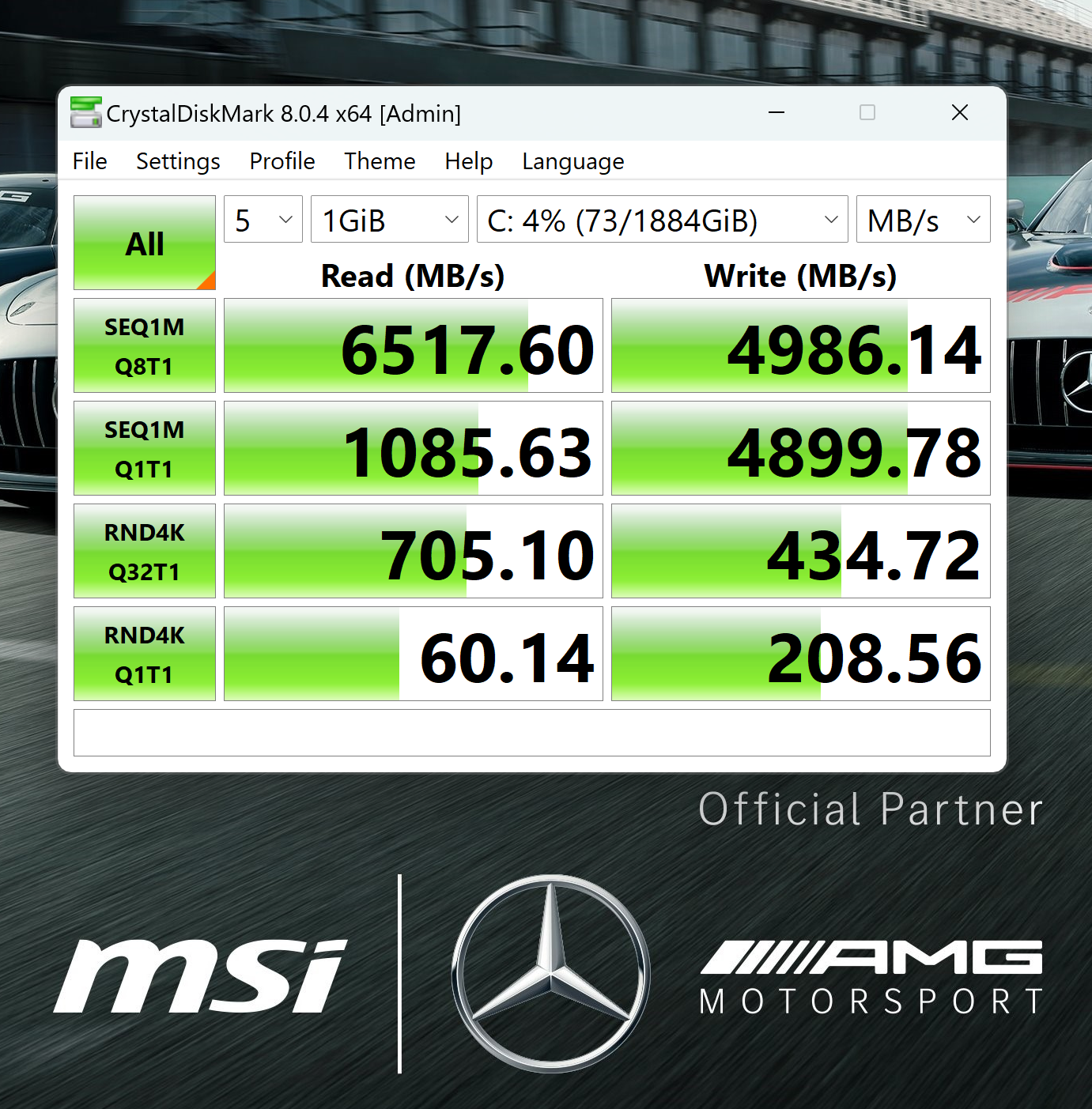1092x1109 pixels.
Task: Click the 705.10 random read result
Action: point(414,551)
